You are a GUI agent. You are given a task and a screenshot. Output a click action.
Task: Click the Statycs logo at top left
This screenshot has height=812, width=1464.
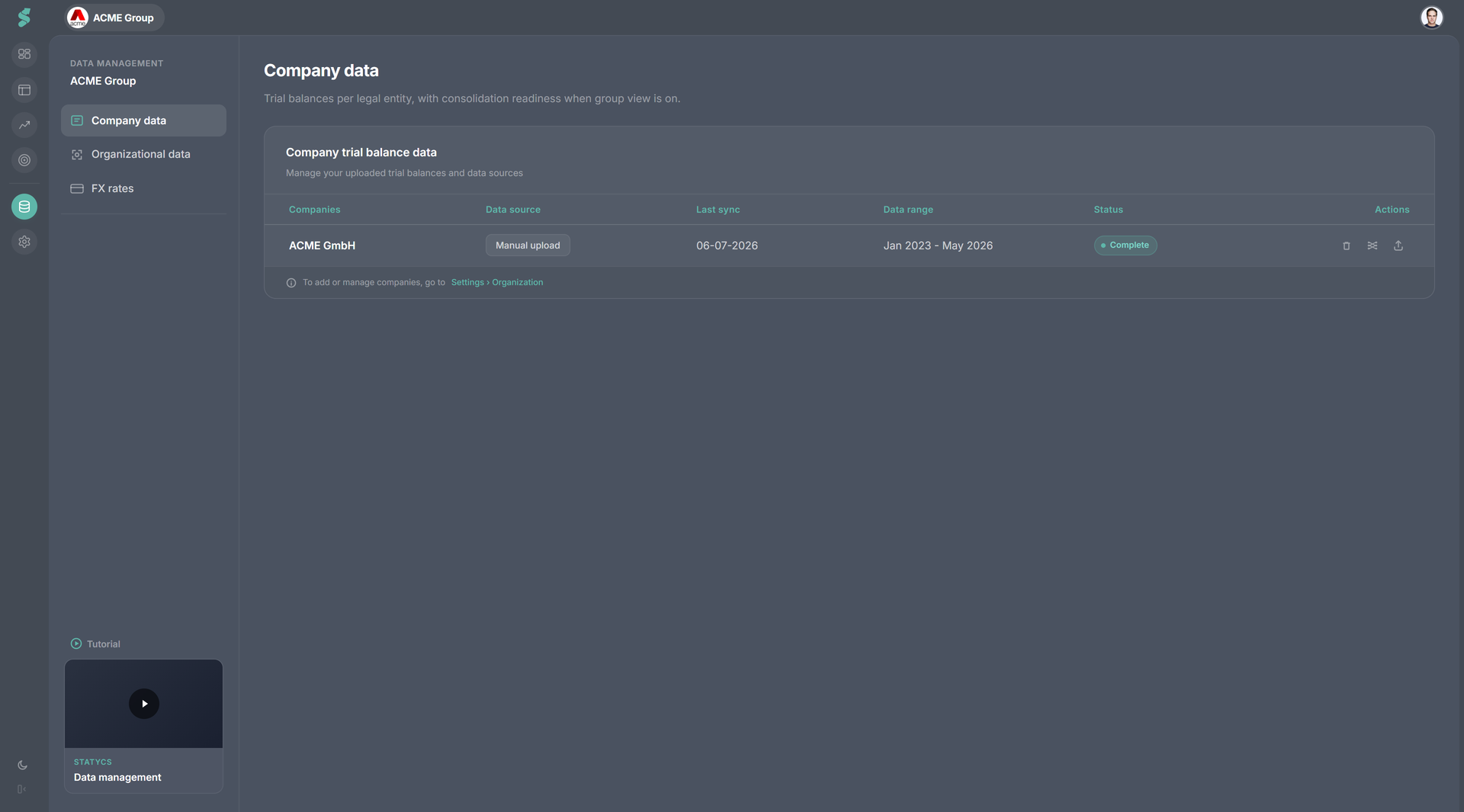pos(24,18)
